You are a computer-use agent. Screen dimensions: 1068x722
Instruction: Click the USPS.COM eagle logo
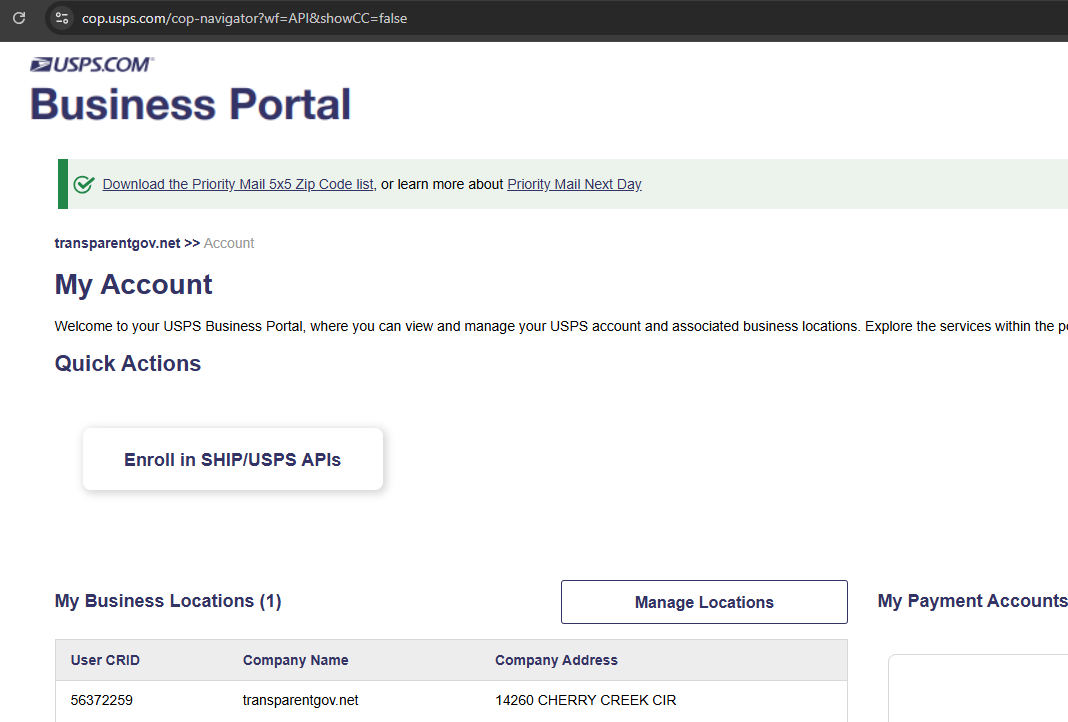pos(92,65)
